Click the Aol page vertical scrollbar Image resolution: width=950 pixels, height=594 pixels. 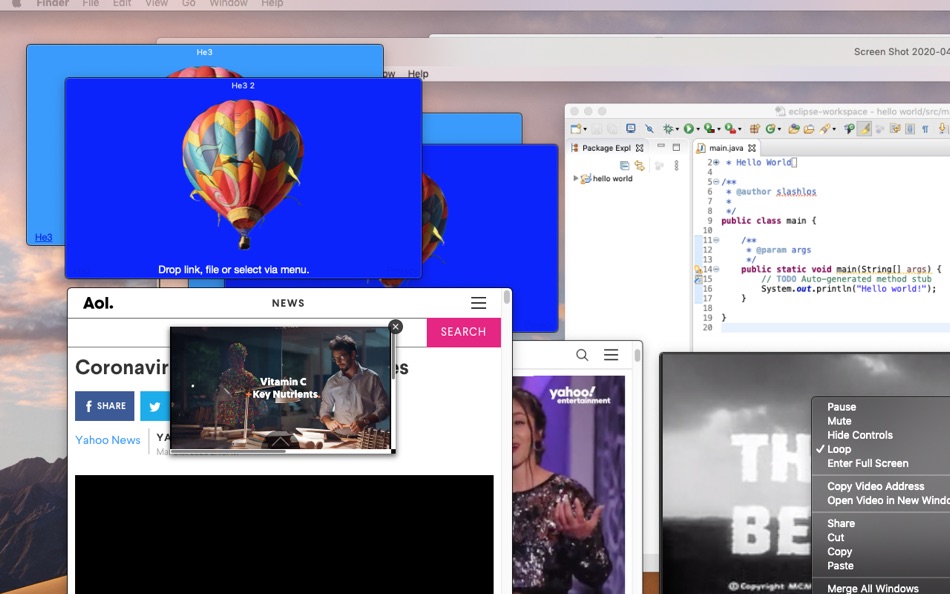(x=507, y=297)
